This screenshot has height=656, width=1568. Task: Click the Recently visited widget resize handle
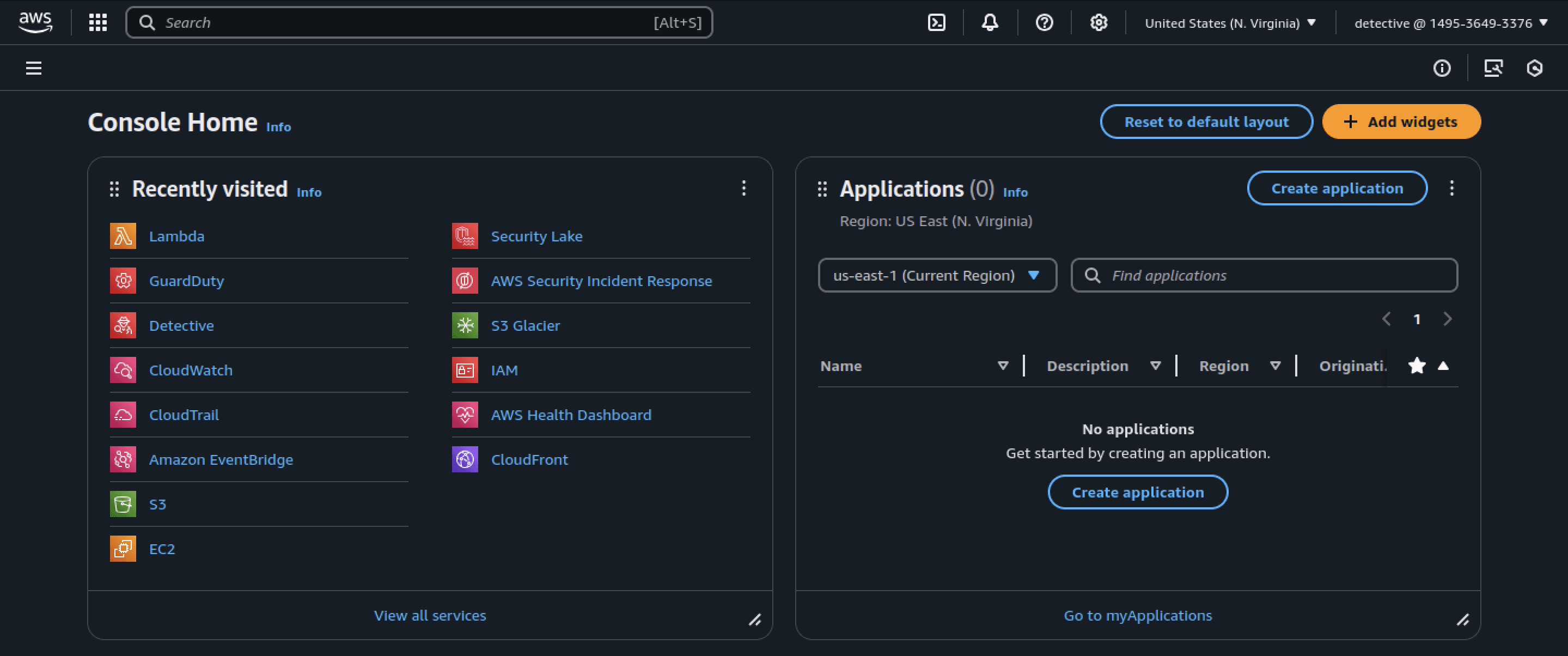tap(755, 620)
